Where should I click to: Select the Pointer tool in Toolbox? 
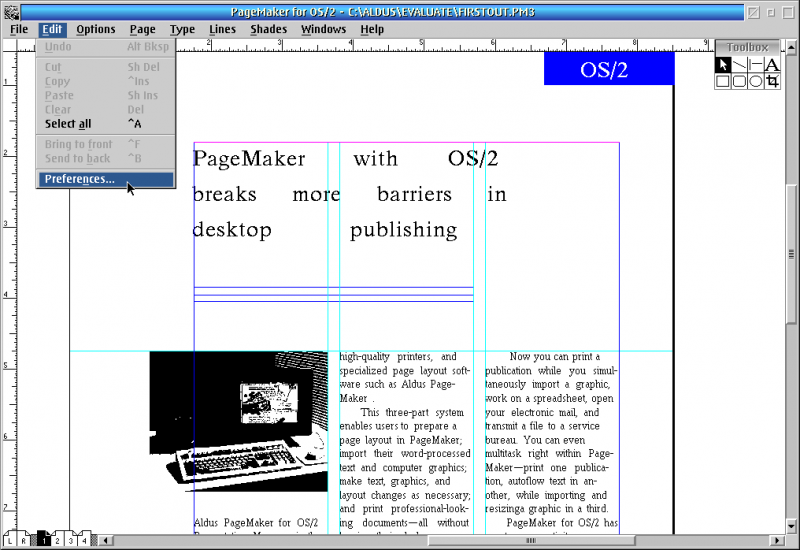(722, 65)
